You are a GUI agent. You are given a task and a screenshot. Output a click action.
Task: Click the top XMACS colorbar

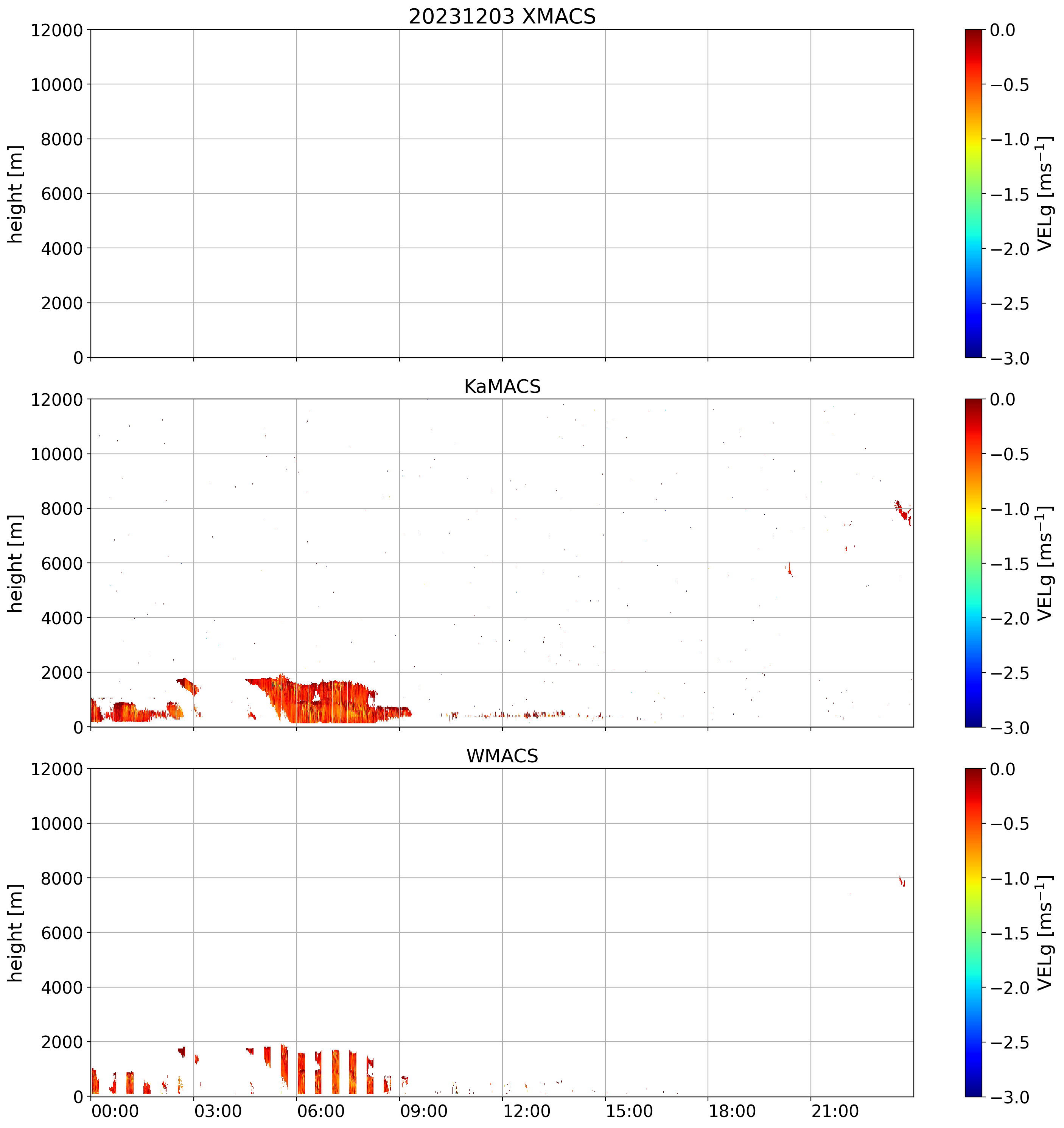[x=973, y=193]
